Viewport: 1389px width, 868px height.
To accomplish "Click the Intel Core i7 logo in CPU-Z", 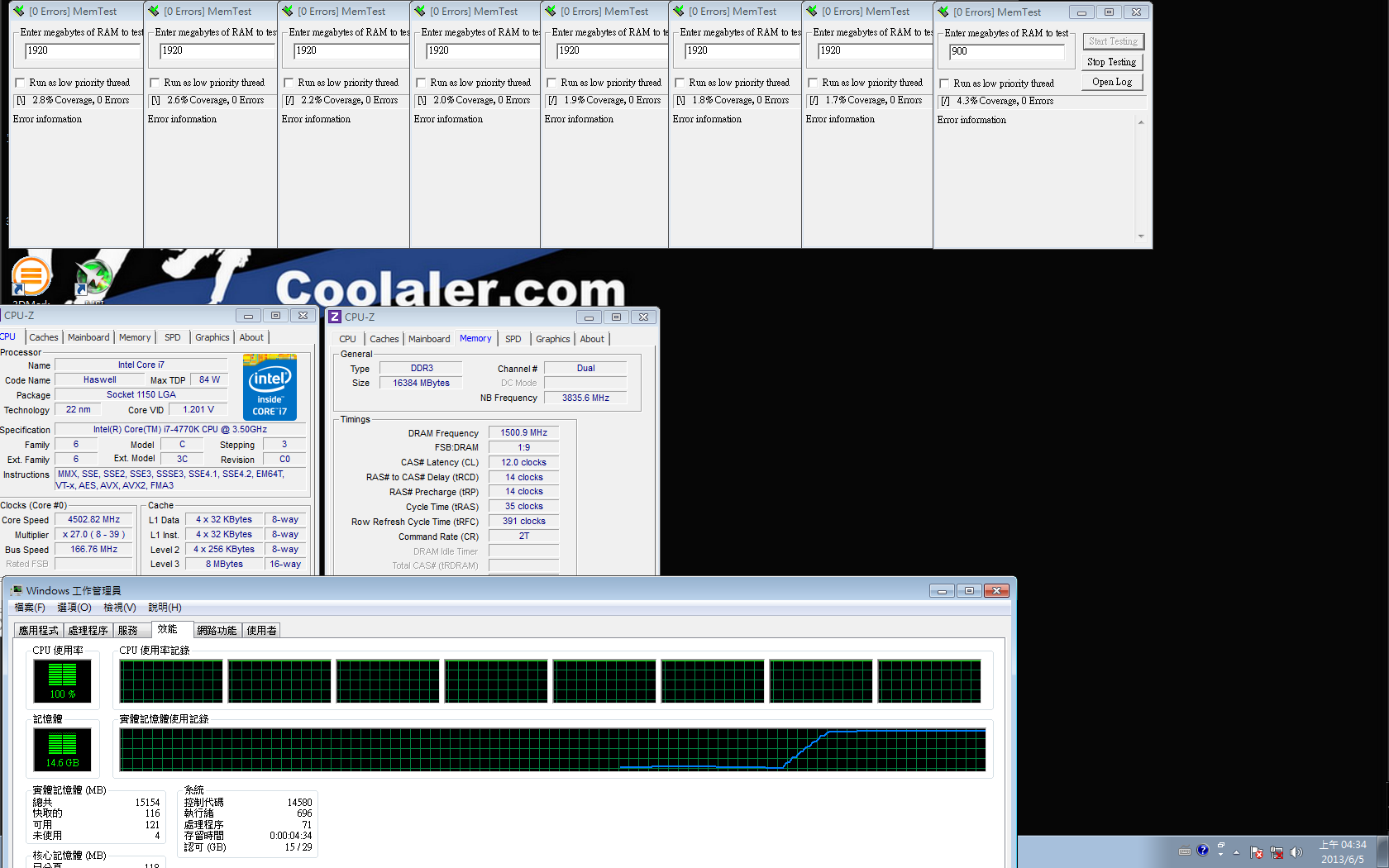I will (270, 388).
